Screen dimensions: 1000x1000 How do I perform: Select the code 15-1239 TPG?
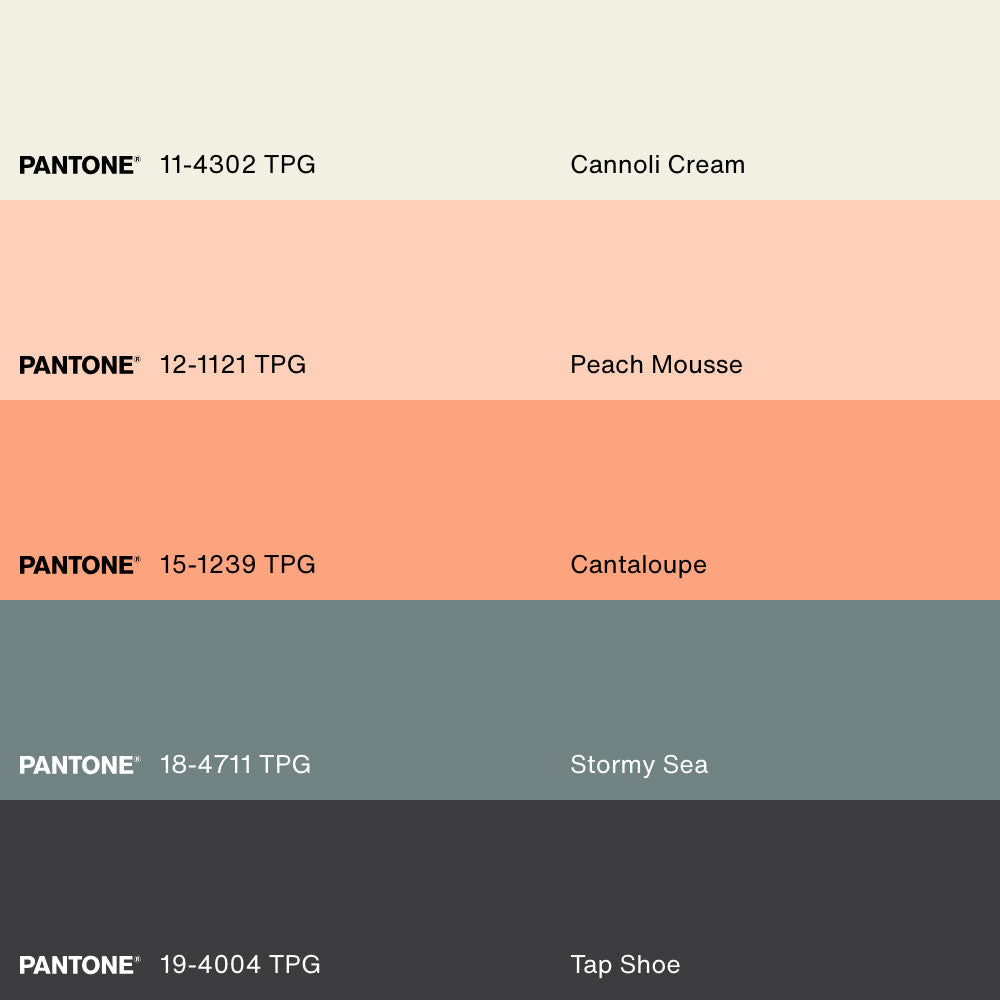point(237,565)
